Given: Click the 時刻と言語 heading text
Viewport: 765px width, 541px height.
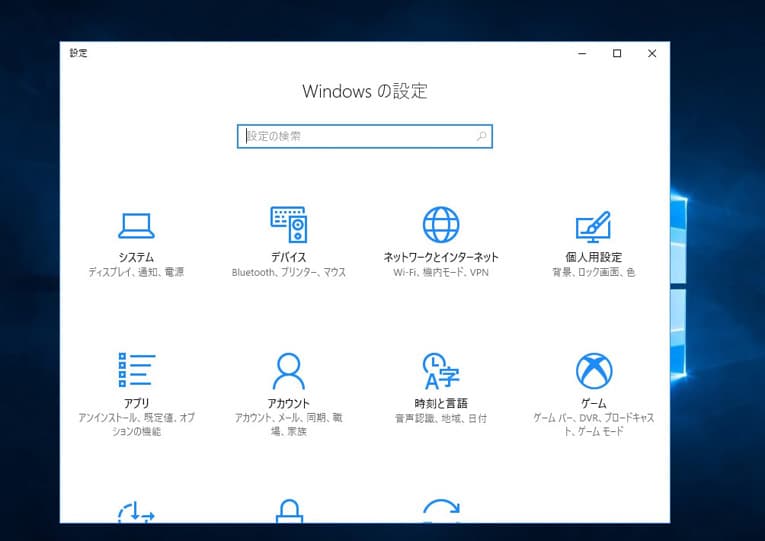Looking at the screenshot, I should (x=441, y=402).
